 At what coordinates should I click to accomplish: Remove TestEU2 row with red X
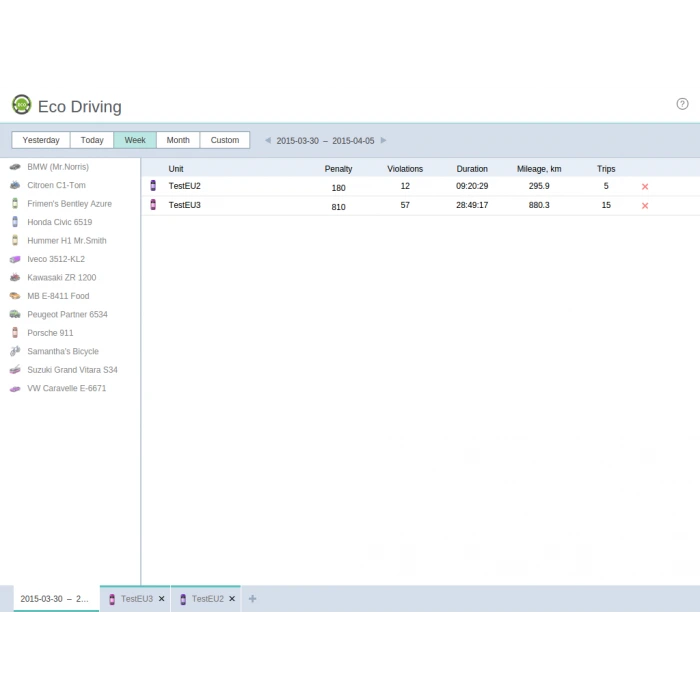pyautogui.click(x=644, y=187)
